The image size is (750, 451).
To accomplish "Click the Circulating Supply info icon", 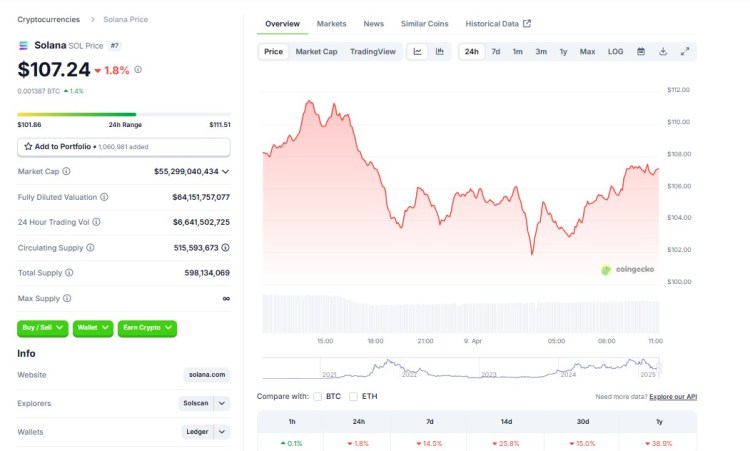I will tap(90, 247).
